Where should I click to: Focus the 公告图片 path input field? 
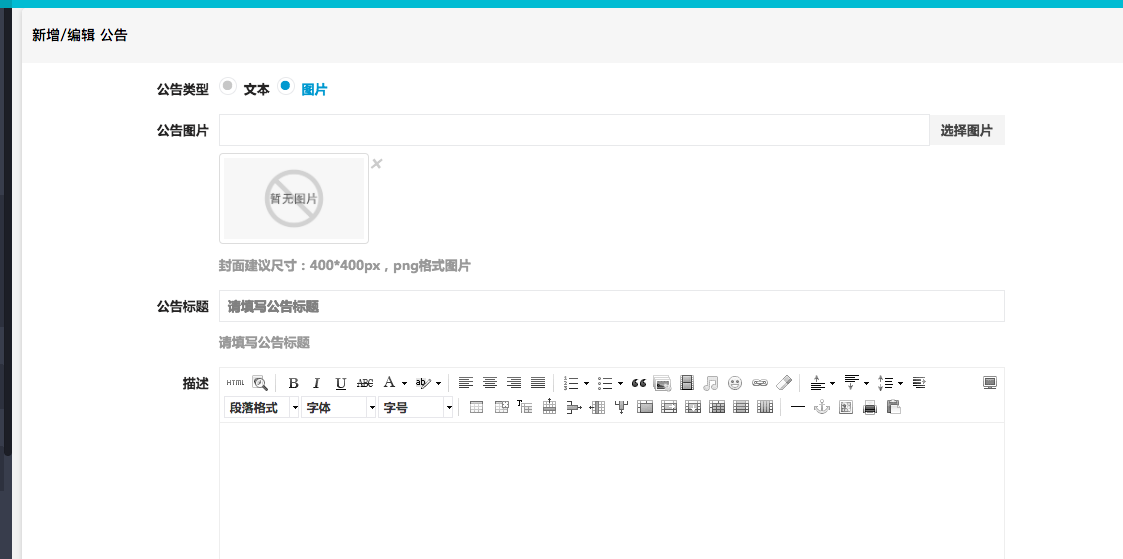coord(574,130)
